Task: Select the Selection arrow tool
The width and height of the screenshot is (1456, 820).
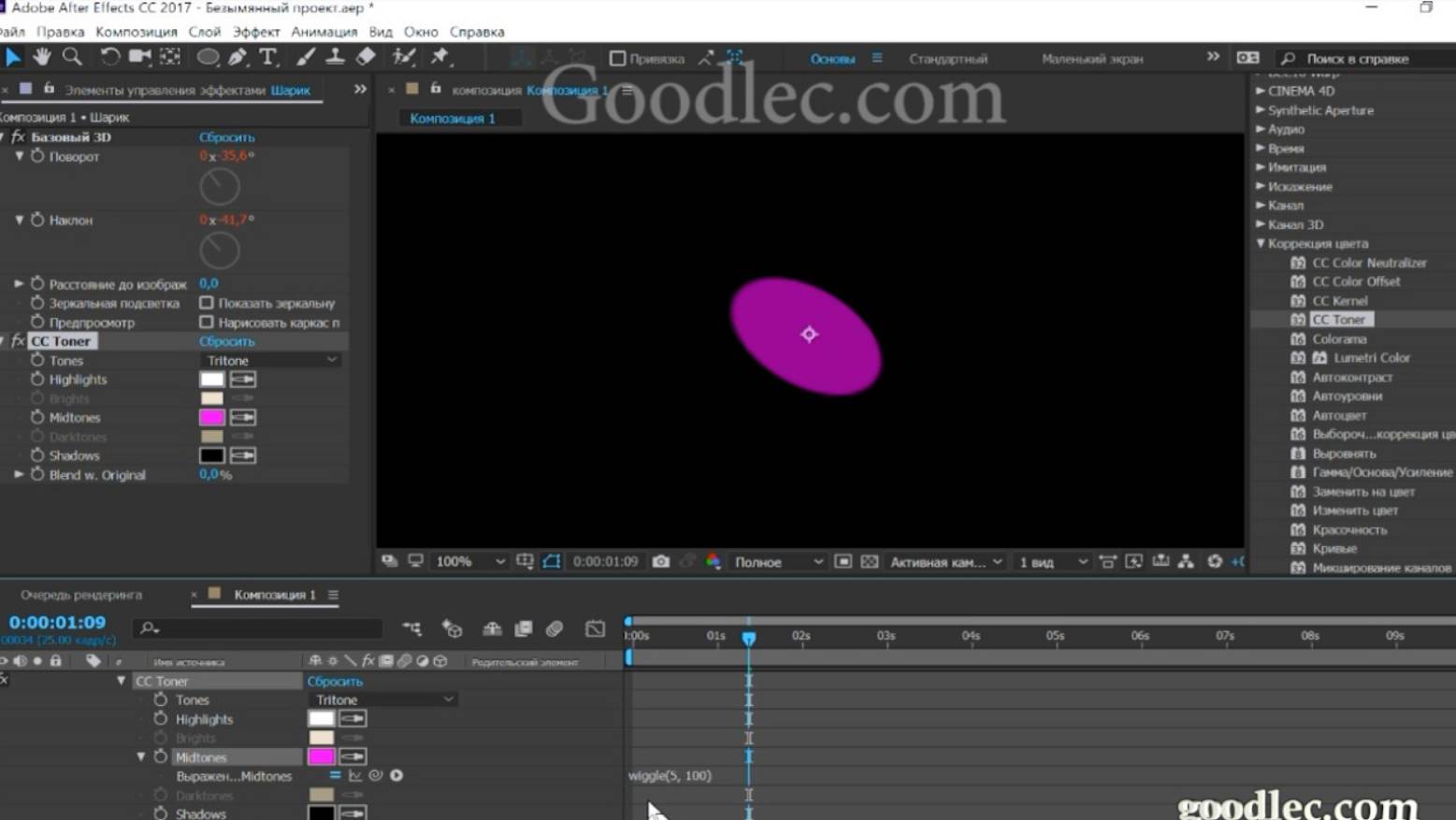Action: 13,57
